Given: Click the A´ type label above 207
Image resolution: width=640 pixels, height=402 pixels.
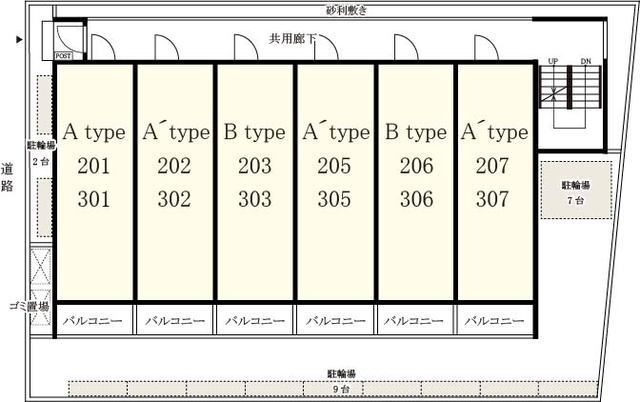Looking at the screenshot, I should 495,131.
